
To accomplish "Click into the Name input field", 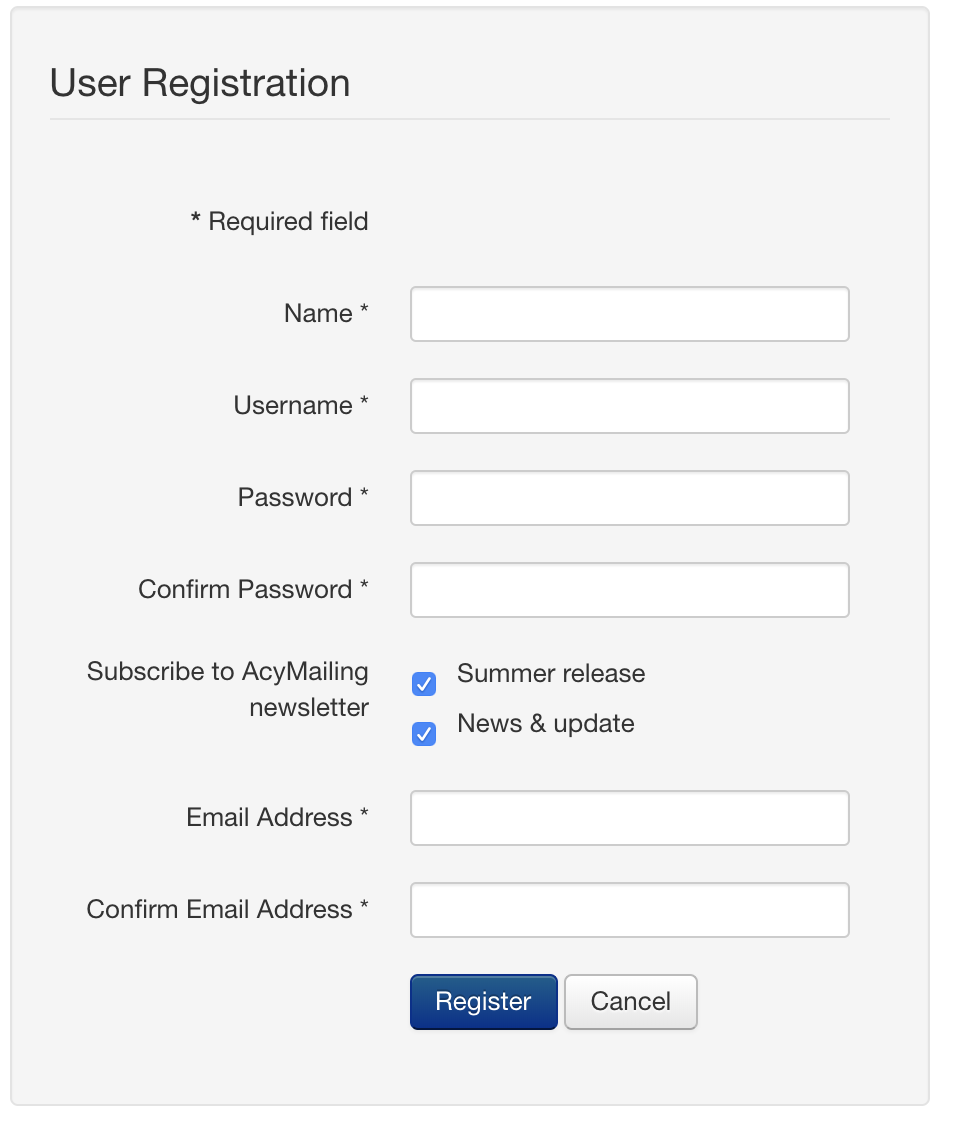I will coord(629,314).
